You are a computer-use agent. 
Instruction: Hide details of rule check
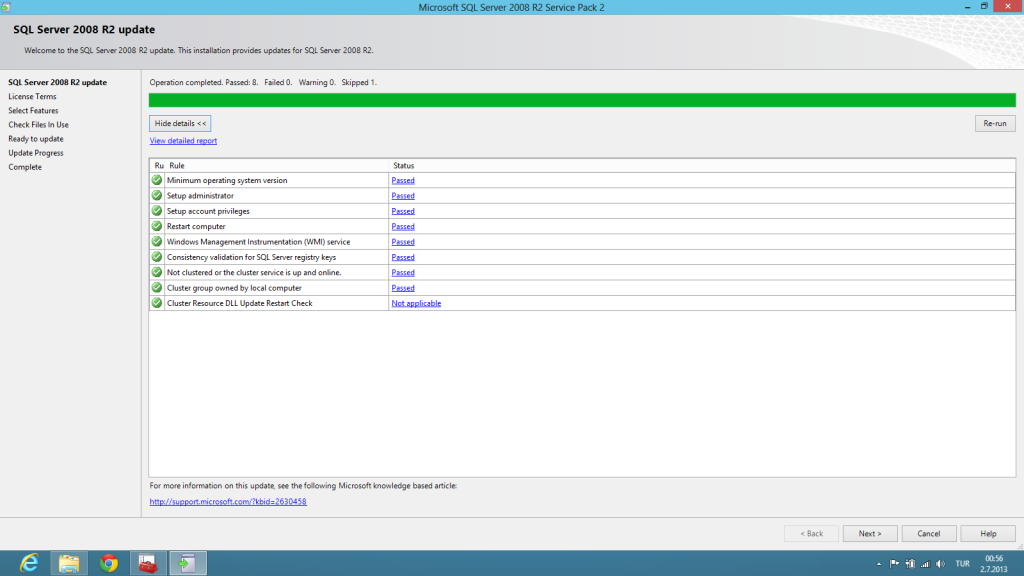pyautogui.click(x=180, y=123)
